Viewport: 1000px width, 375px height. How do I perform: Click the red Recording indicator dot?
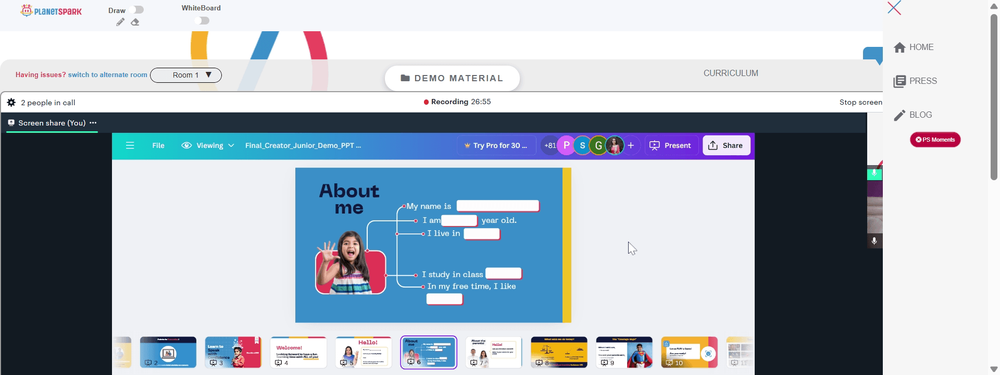coord(426,102)
